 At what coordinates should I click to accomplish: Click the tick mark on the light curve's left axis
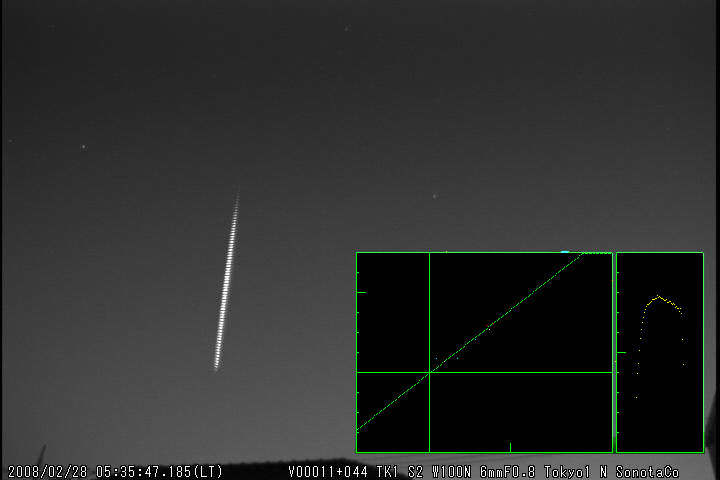point(621,352)
